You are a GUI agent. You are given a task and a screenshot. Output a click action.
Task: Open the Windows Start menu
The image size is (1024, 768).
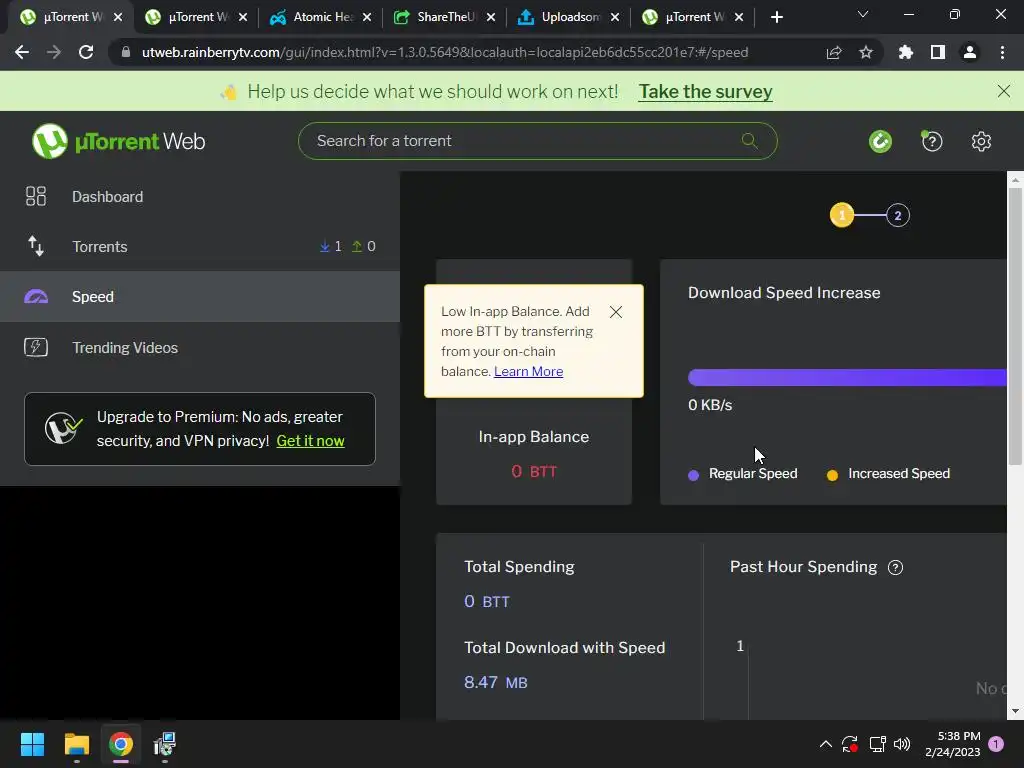coord(32,744)
